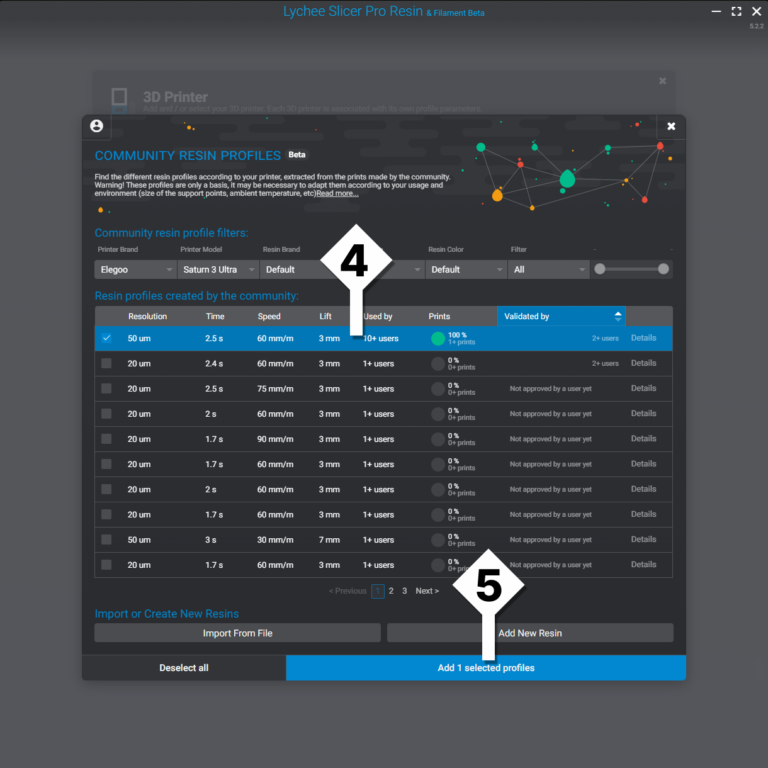Click the '100 %' prints value
The width and height of the screenshot is (768, 768).
(457, 335)
